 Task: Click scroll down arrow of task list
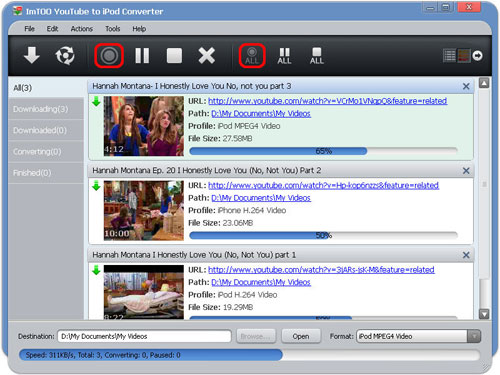coord(484,314)
